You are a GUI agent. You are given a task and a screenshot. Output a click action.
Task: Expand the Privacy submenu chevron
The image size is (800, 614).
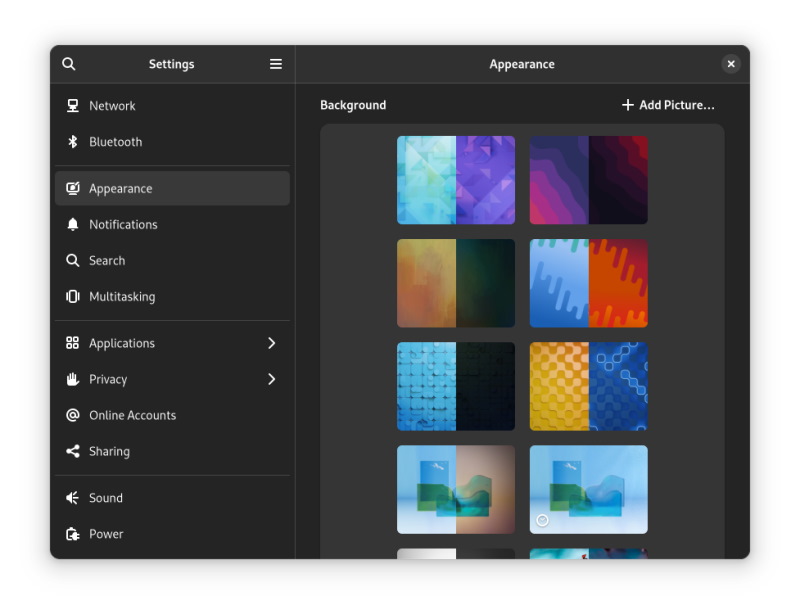click(271, 380)
